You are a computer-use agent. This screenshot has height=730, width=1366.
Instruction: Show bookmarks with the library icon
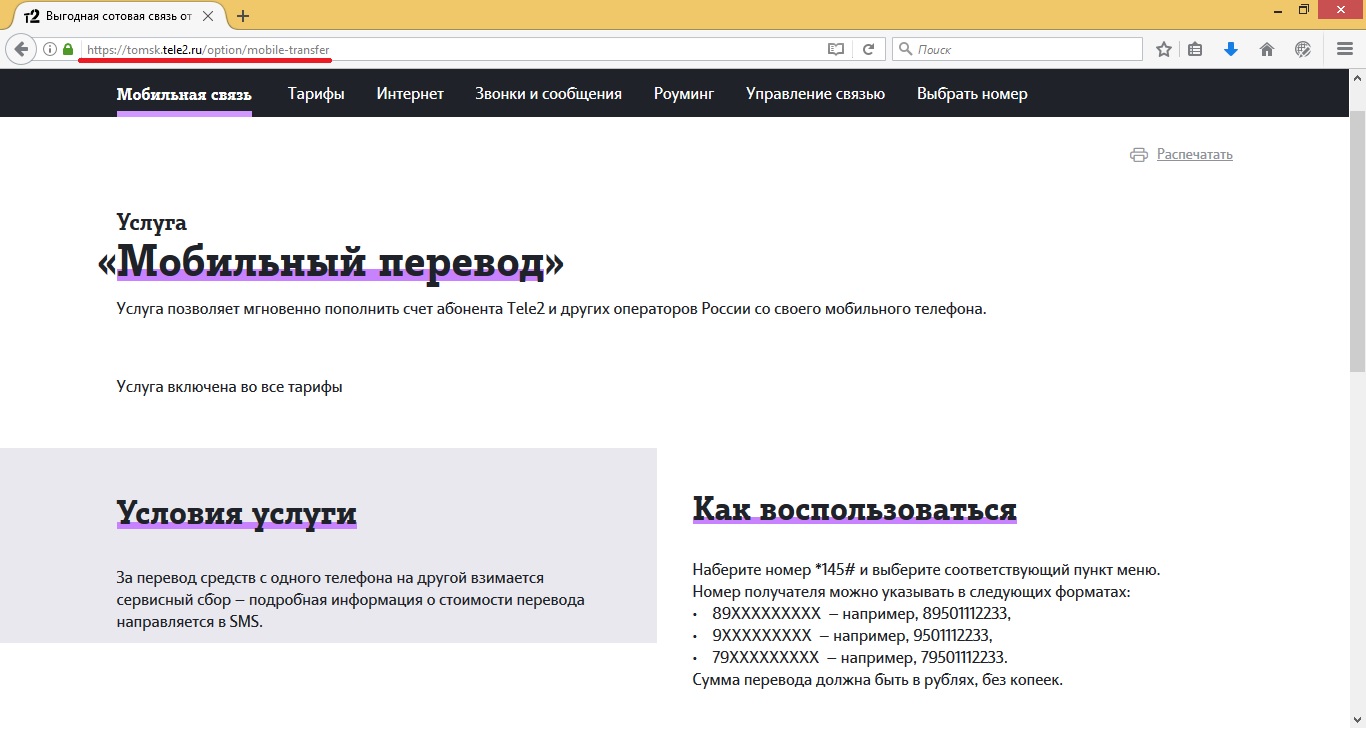click(1196, 48)
